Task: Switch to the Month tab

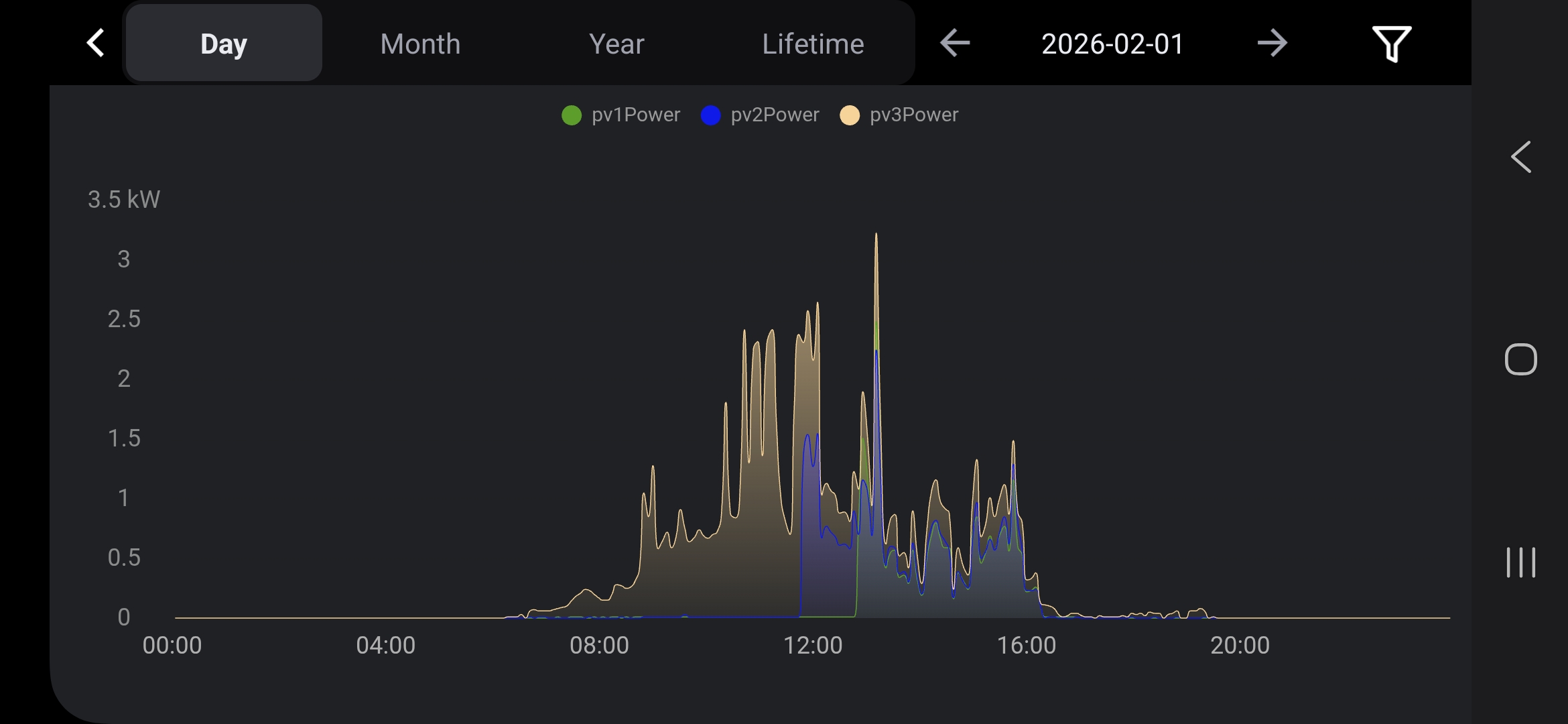Action: [420, 44]
